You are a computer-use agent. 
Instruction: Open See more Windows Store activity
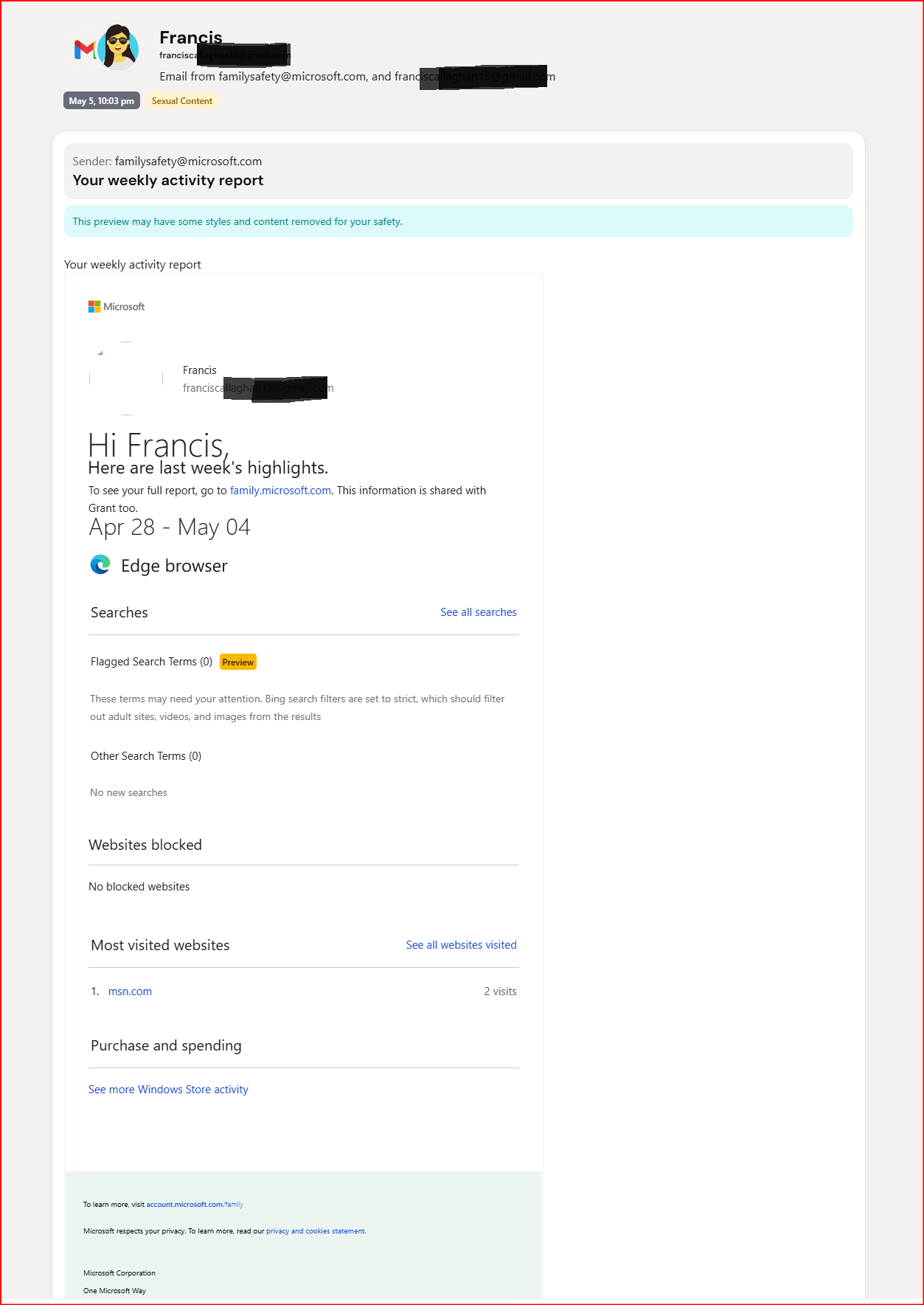(x=168, y=1090)
